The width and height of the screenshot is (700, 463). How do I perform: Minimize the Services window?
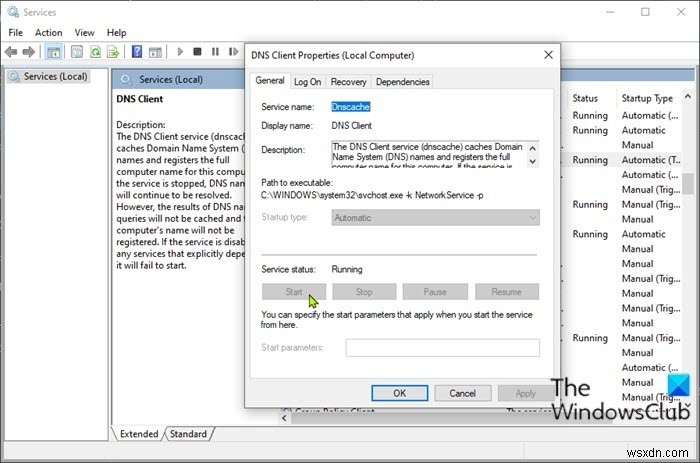(610, 12)
